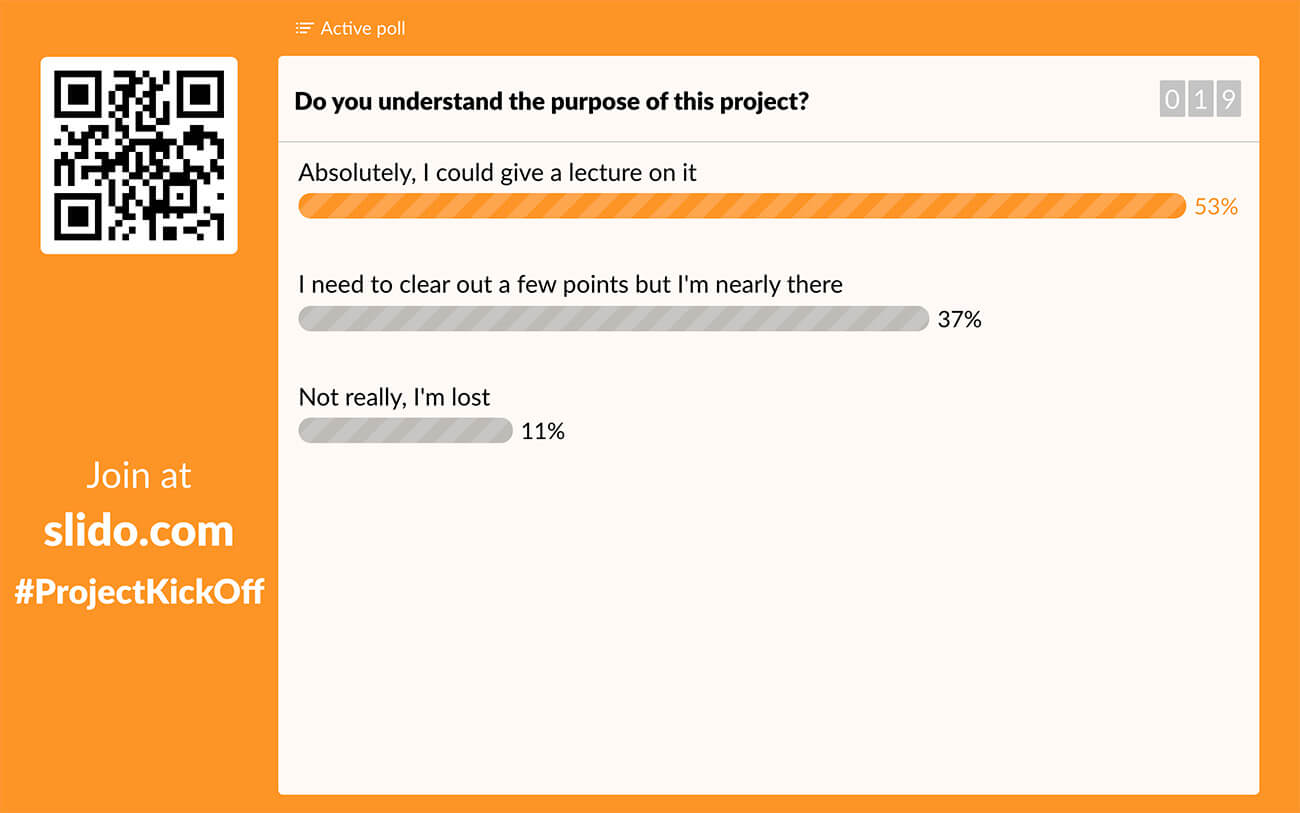This screenshot has width=1300, height=813.
Task: Select "I need to clear out a few points" option
Action: pyautogui.click(x=570, y=284)
